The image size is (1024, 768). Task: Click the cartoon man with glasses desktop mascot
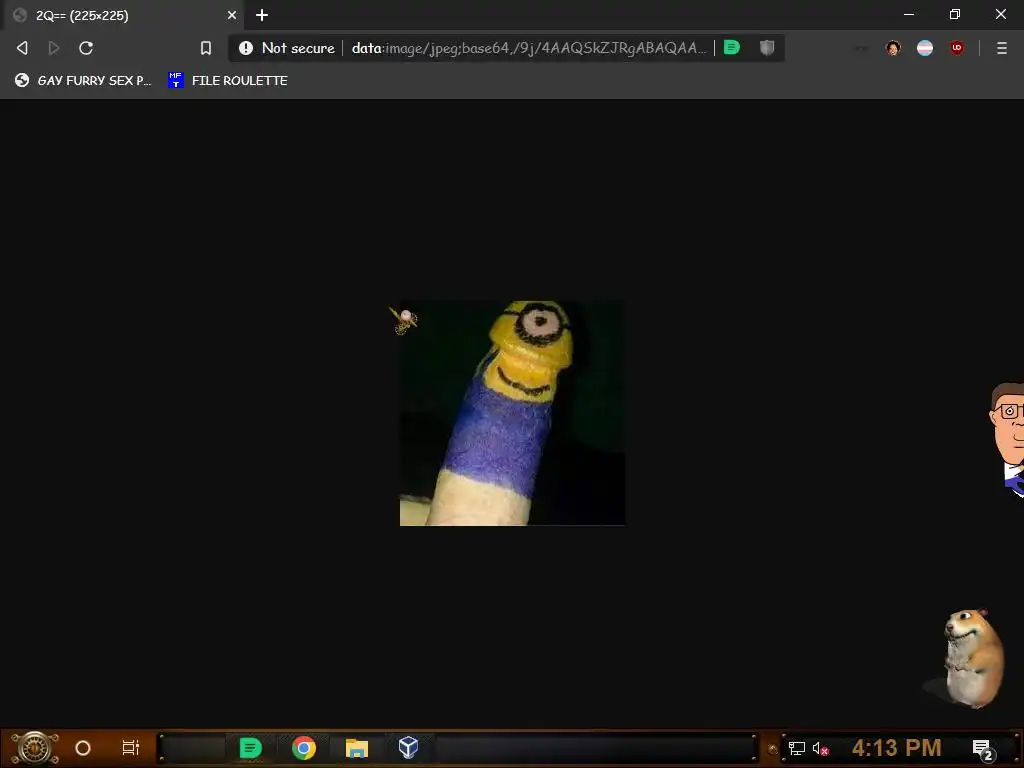click(1007, 439)
